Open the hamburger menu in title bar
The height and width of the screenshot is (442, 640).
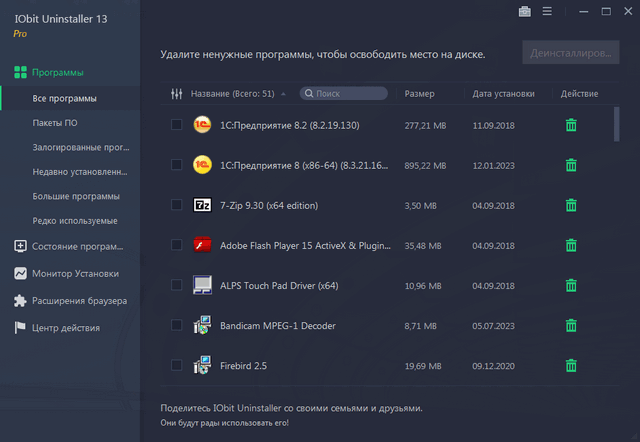tap(547, 12)
